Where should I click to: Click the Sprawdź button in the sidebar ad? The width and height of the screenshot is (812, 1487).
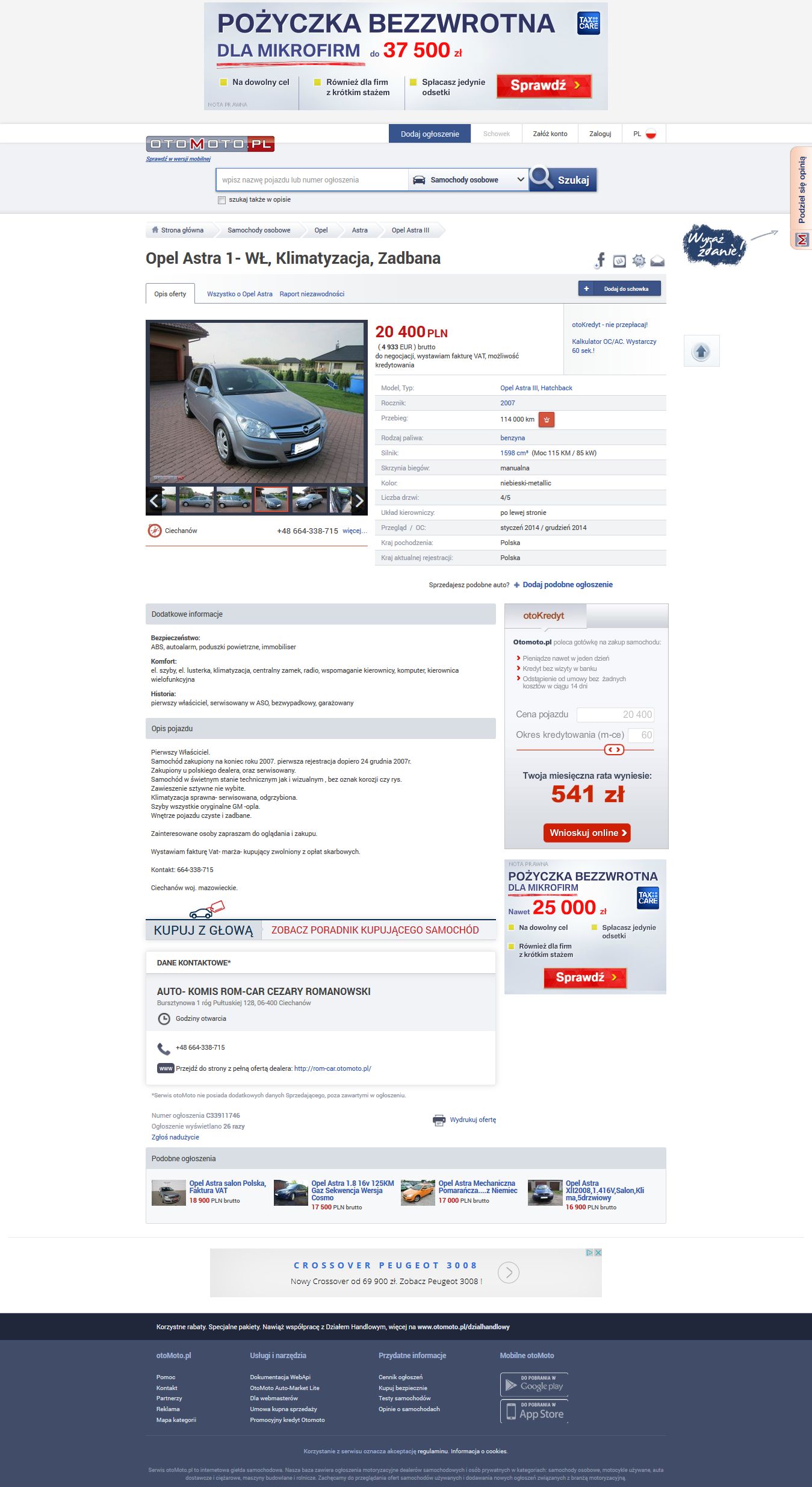pos(585,977)
